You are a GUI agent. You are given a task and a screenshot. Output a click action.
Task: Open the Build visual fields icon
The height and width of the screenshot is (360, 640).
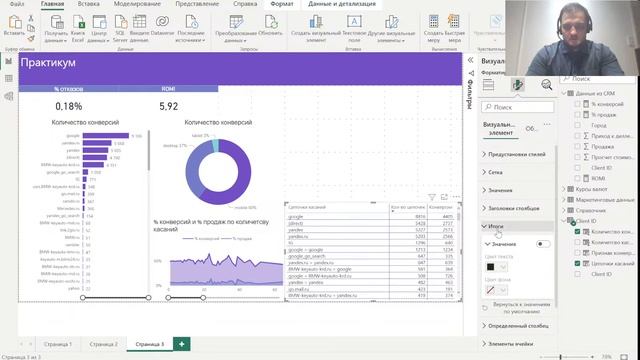point(488,85)
